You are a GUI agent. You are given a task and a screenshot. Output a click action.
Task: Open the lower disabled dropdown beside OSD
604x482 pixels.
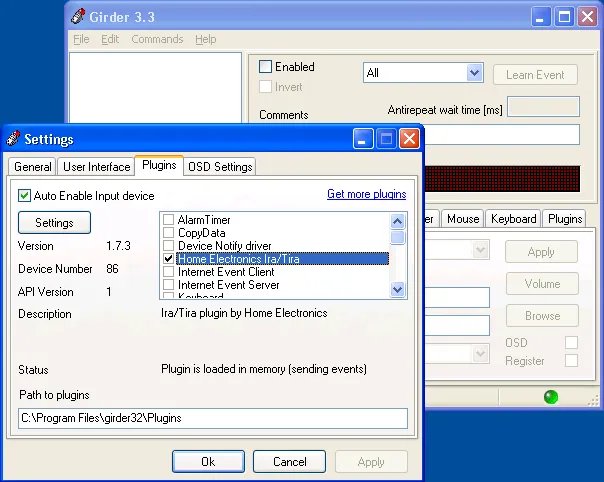coord(481,353)
